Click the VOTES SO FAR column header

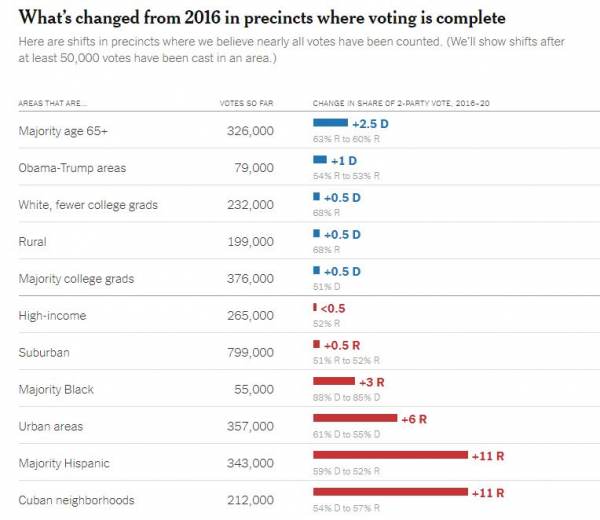pyautogui.click(x=246, y=103)
